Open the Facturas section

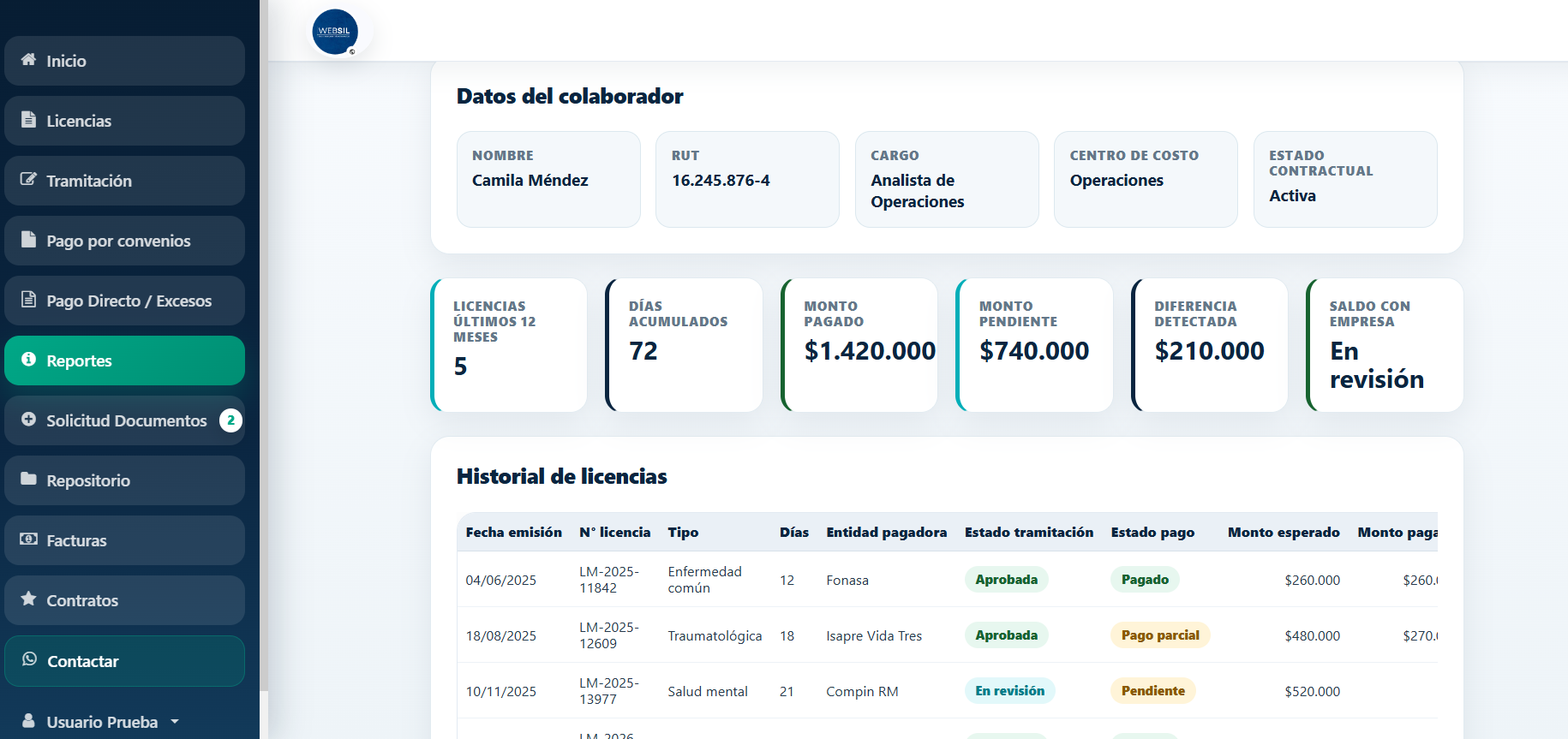[x=124, y=540]
